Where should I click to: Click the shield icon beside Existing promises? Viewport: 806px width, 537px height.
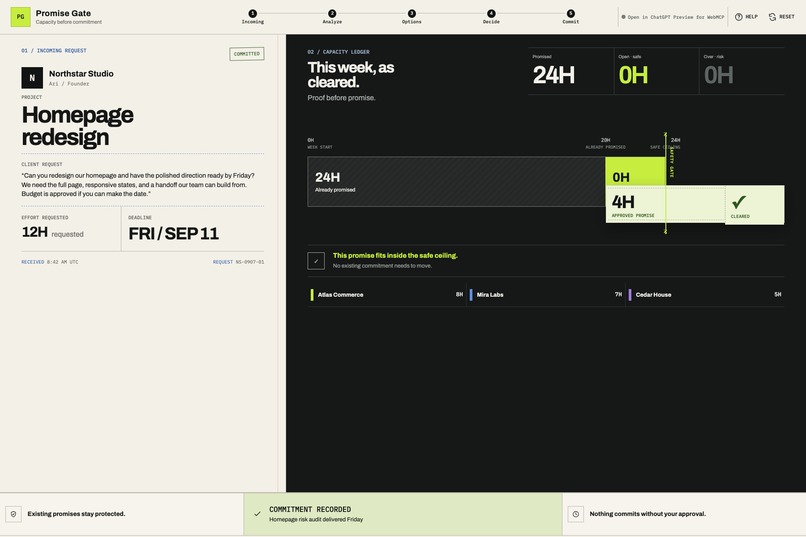13,514
